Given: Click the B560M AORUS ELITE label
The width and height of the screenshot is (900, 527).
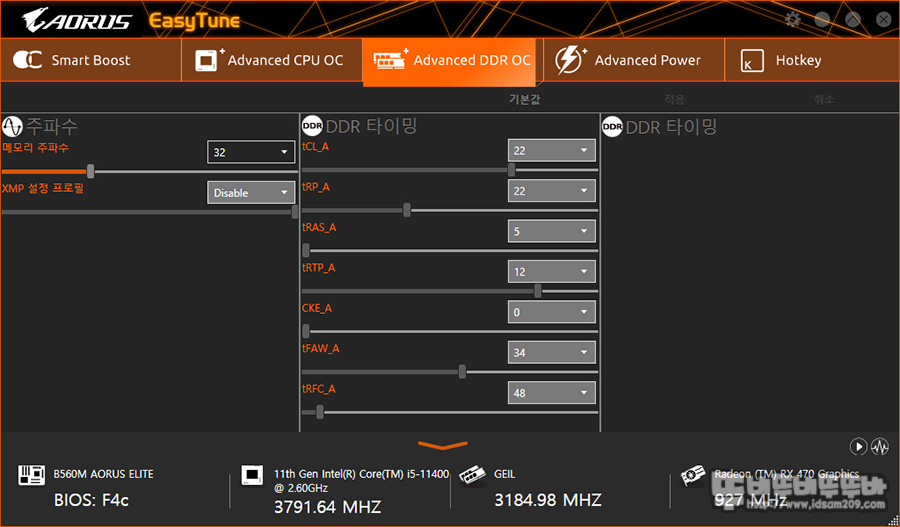Looking at the screenshot, I should point(103,474).
